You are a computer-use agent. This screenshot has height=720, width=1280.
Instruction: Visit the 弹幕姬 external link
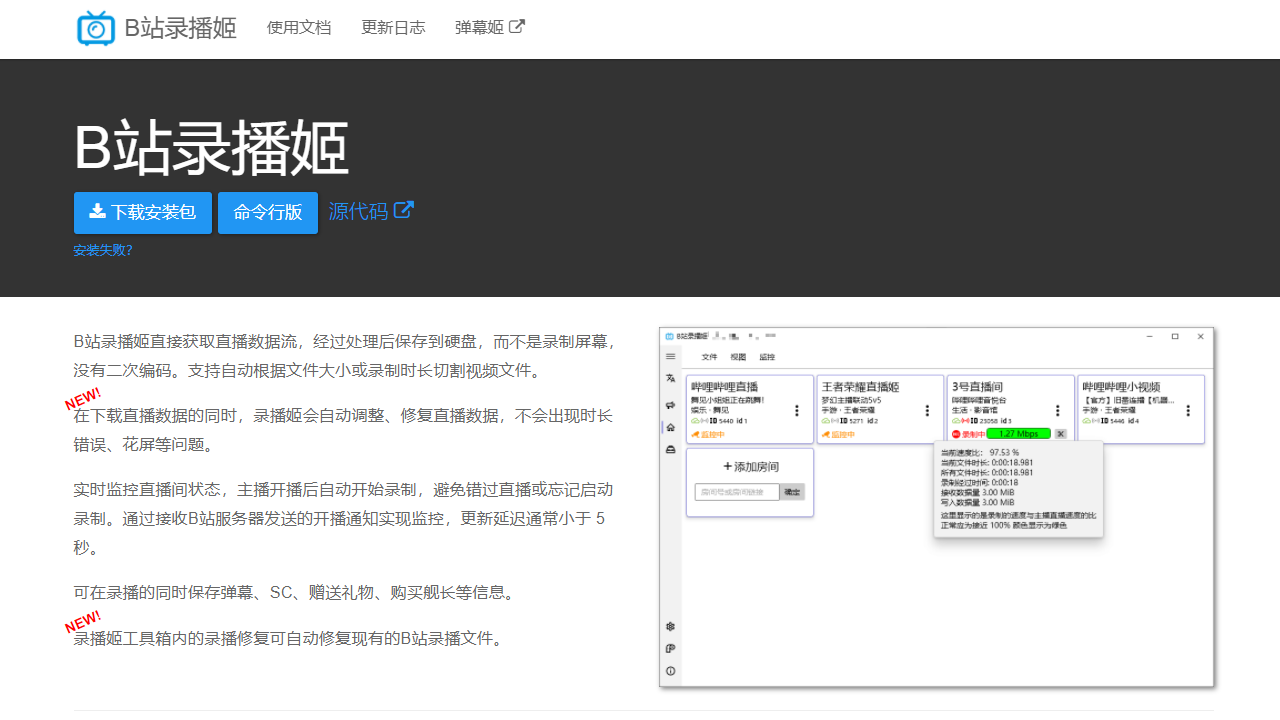point(490,28)
